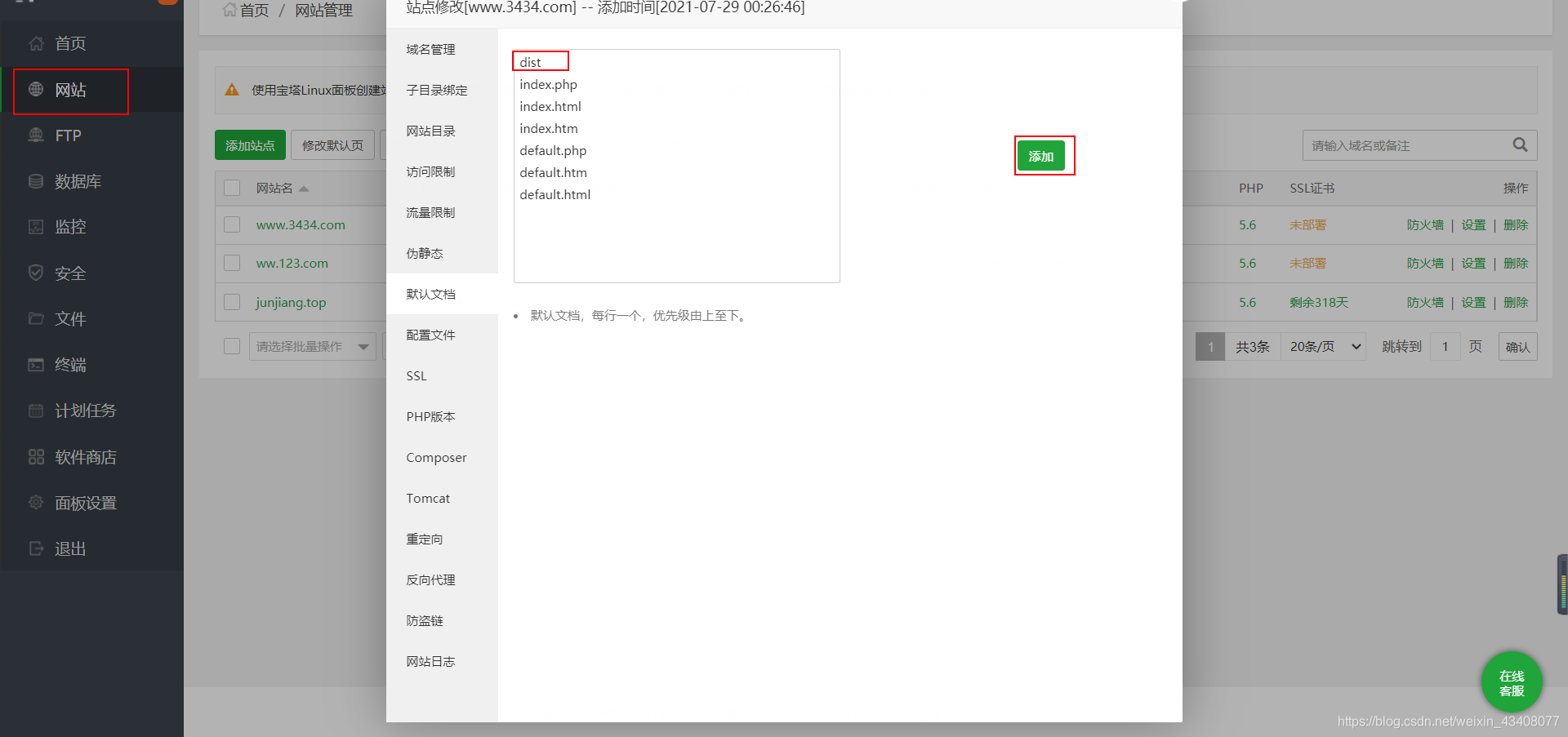The width and height of the screenshot is (1568, 737).
Task: Click the 设置 link for ww.123.com
Action: tap(1473, 263)
